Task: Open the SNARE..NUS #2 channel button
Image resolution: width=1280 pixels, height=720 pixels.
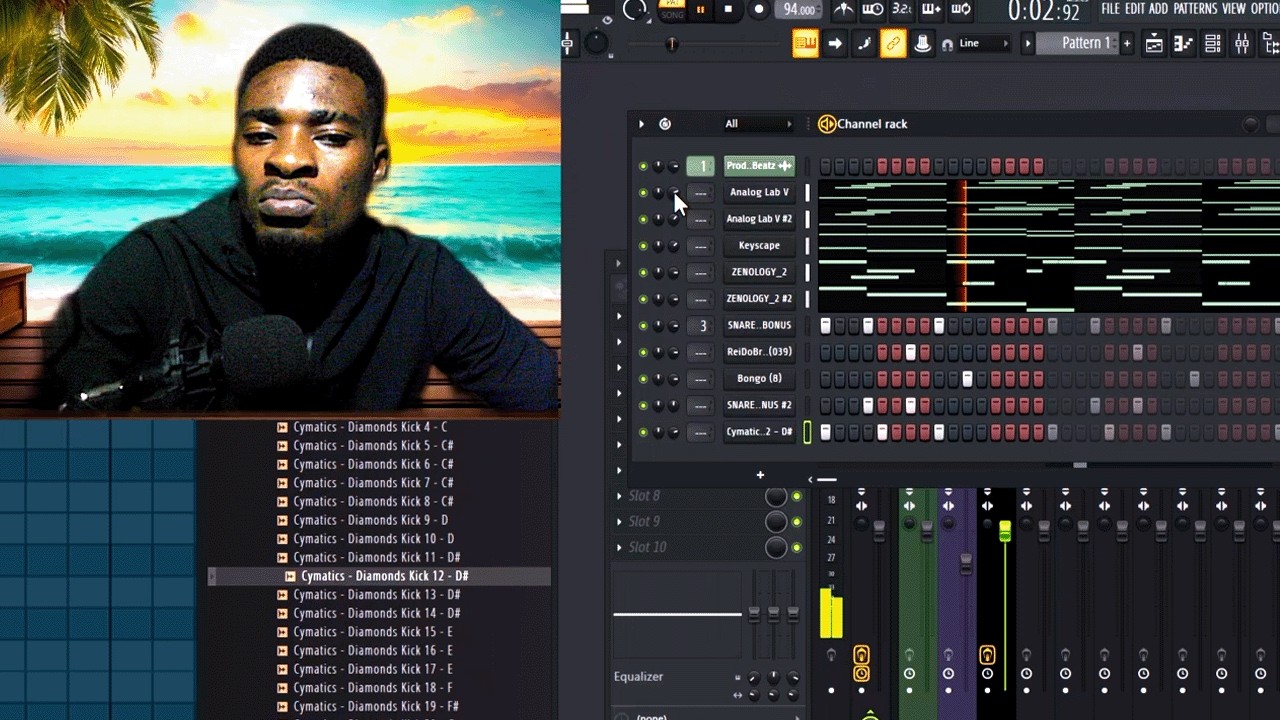Action: 759,405
